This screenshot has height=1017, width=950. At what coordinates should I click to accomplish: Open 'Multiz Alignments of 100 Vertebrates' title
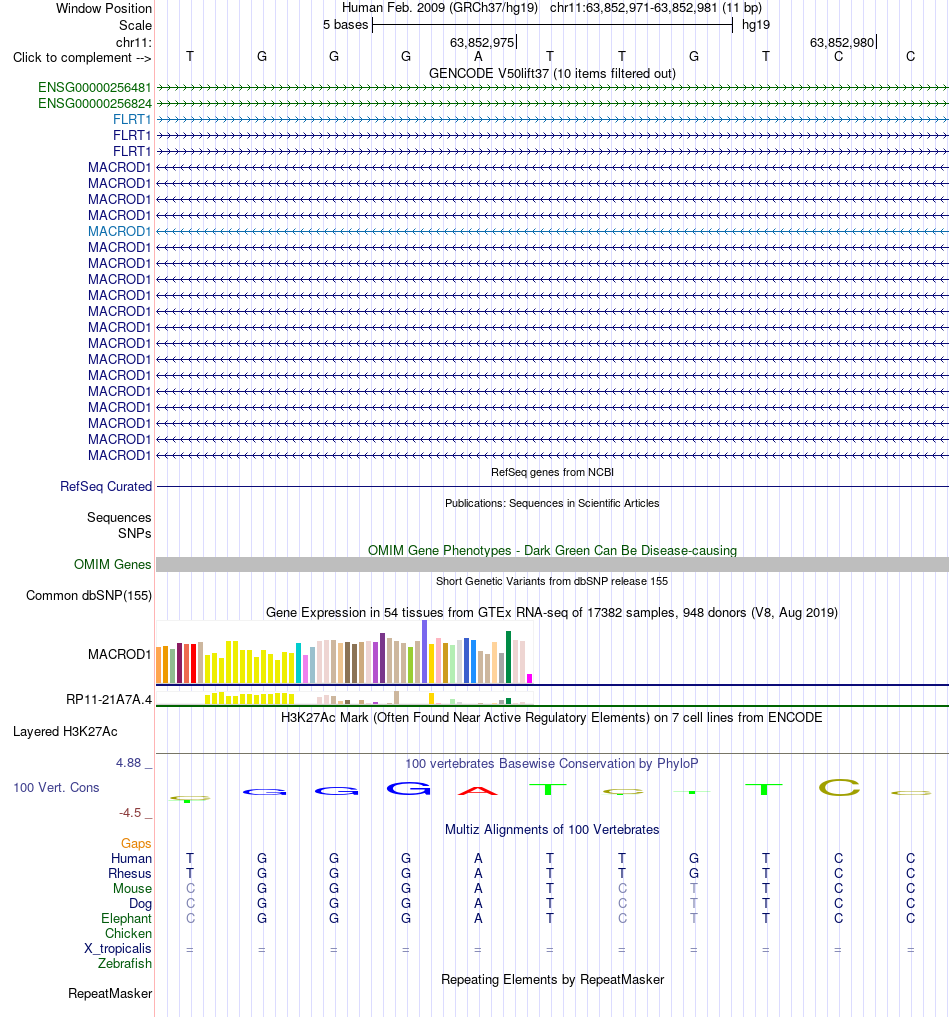point(552,830)
